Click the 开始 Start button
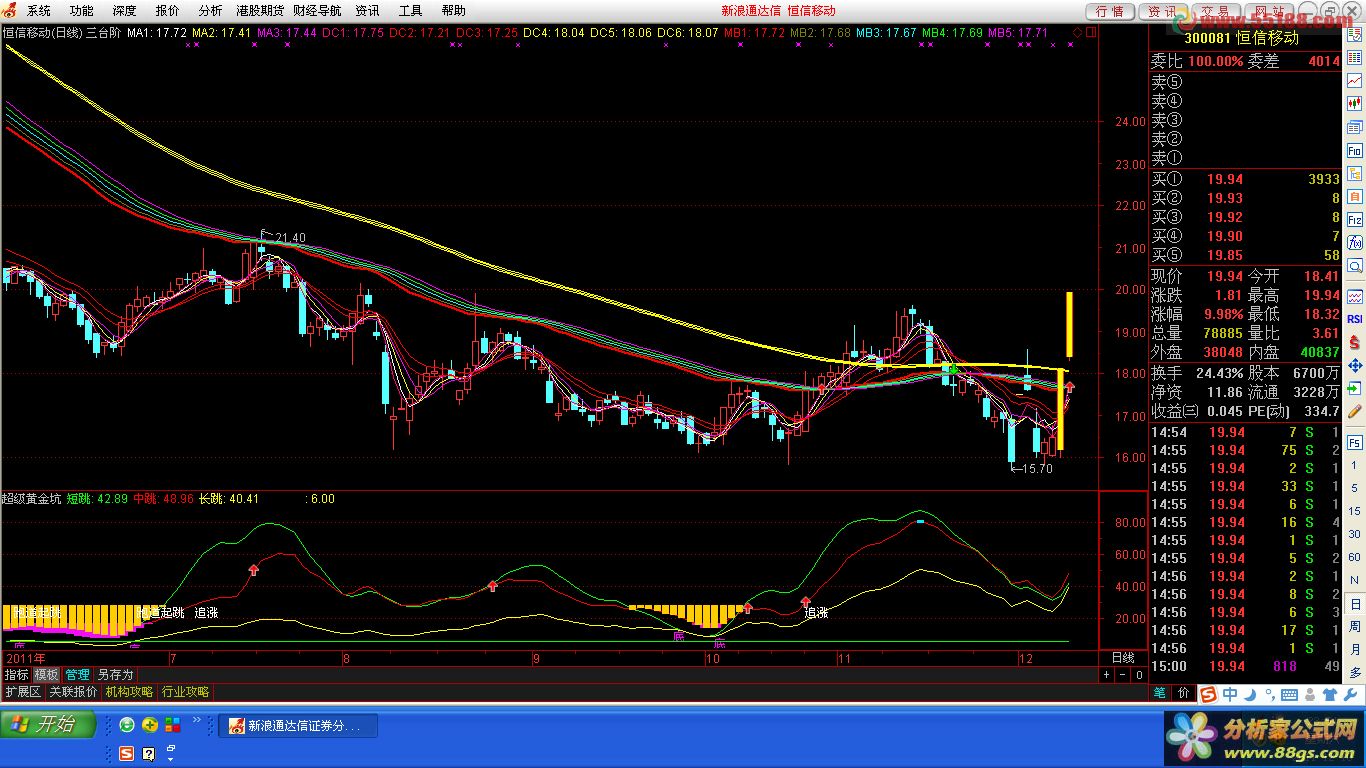 point(48,725)
